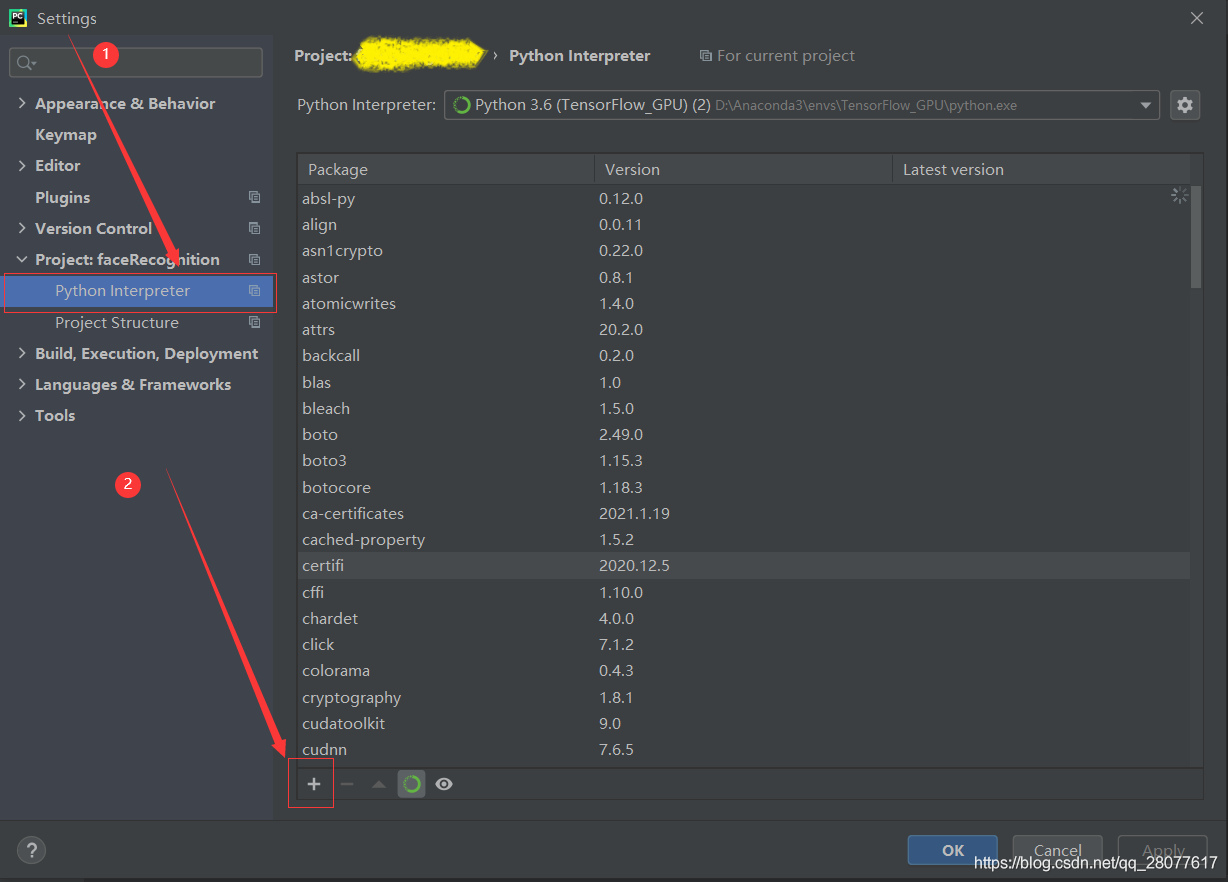Expand Build, Execution, Deployment section
This screenshot has width=1228, height=882.
coord(22,353)
